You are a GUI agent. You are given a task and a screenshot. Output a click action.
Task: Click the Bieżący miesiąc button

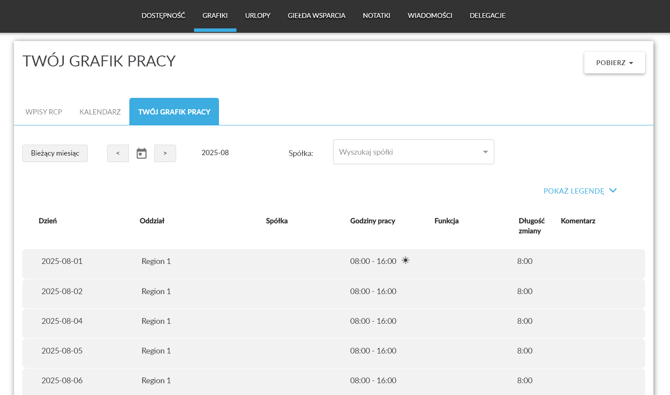click(55, 153)
